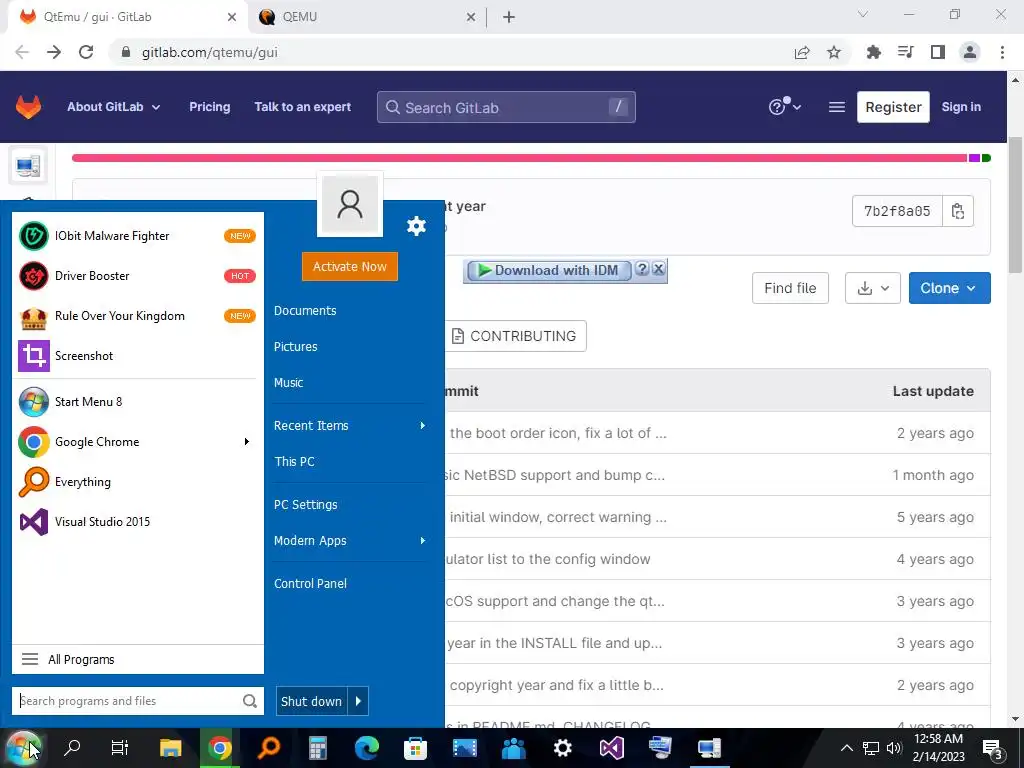Reload the GitLab page
1024x768 pixels.
86,52
